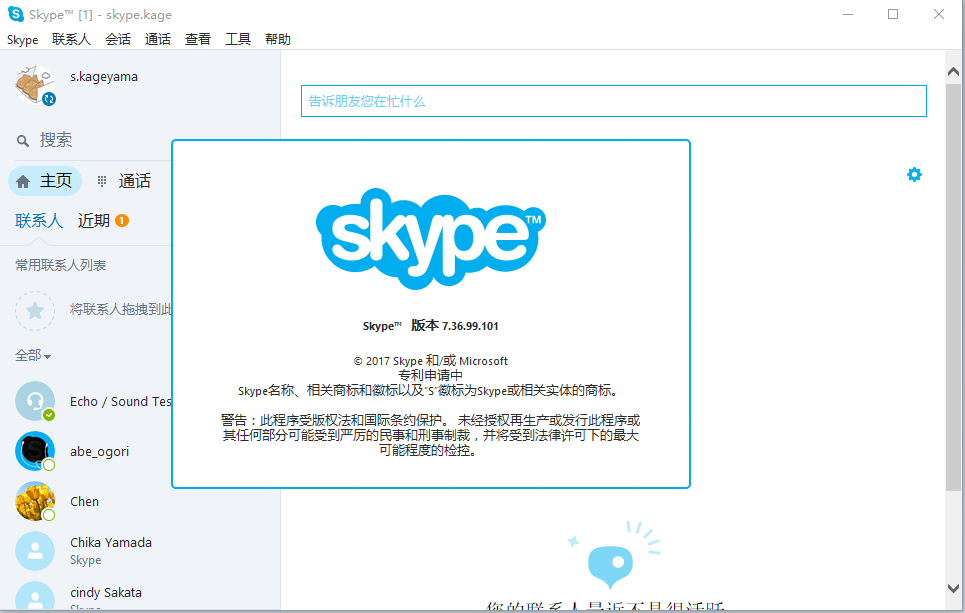Open the 通话 menu in menu bar
965x613 pixels.
point(158,39)
